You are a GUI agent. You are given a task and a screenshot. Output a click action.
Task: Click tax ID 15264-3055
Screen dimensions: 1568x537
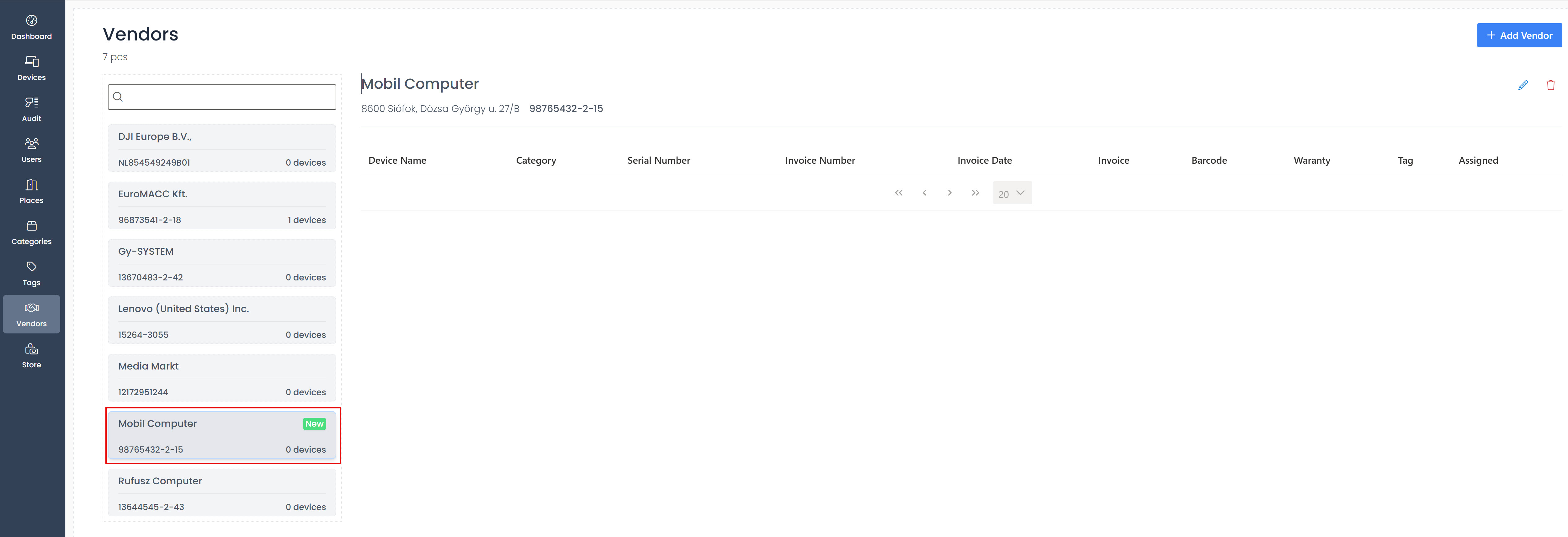tap(143, 335)
